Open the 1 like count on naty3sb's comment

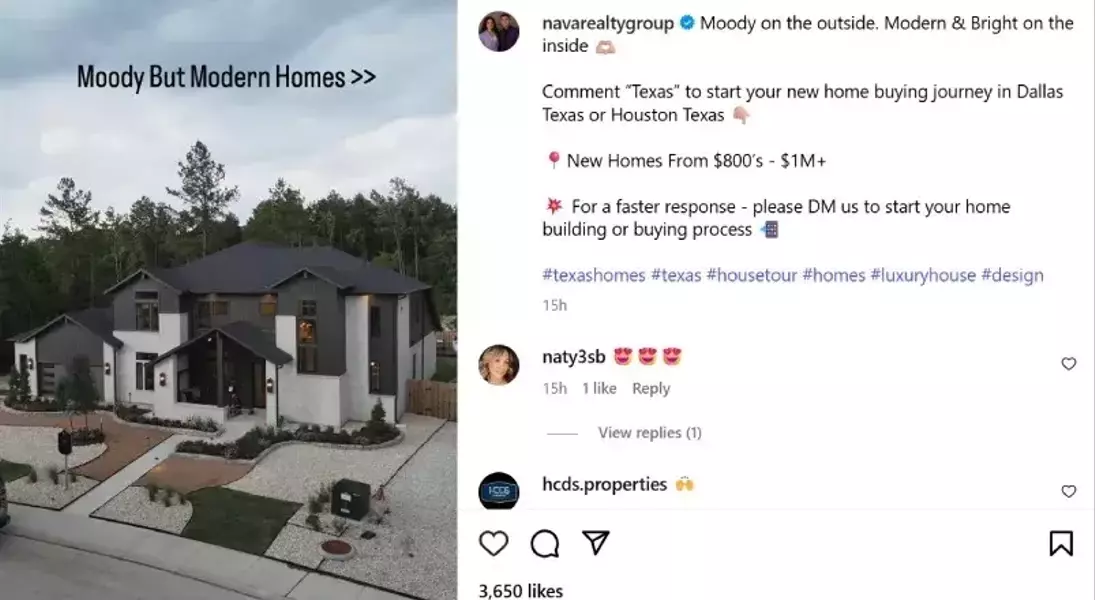point(599,388)
